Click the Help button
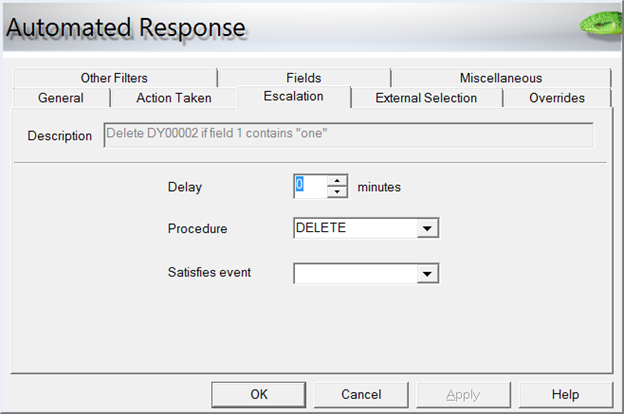This screenshot has width=624, height=414. 565,394
